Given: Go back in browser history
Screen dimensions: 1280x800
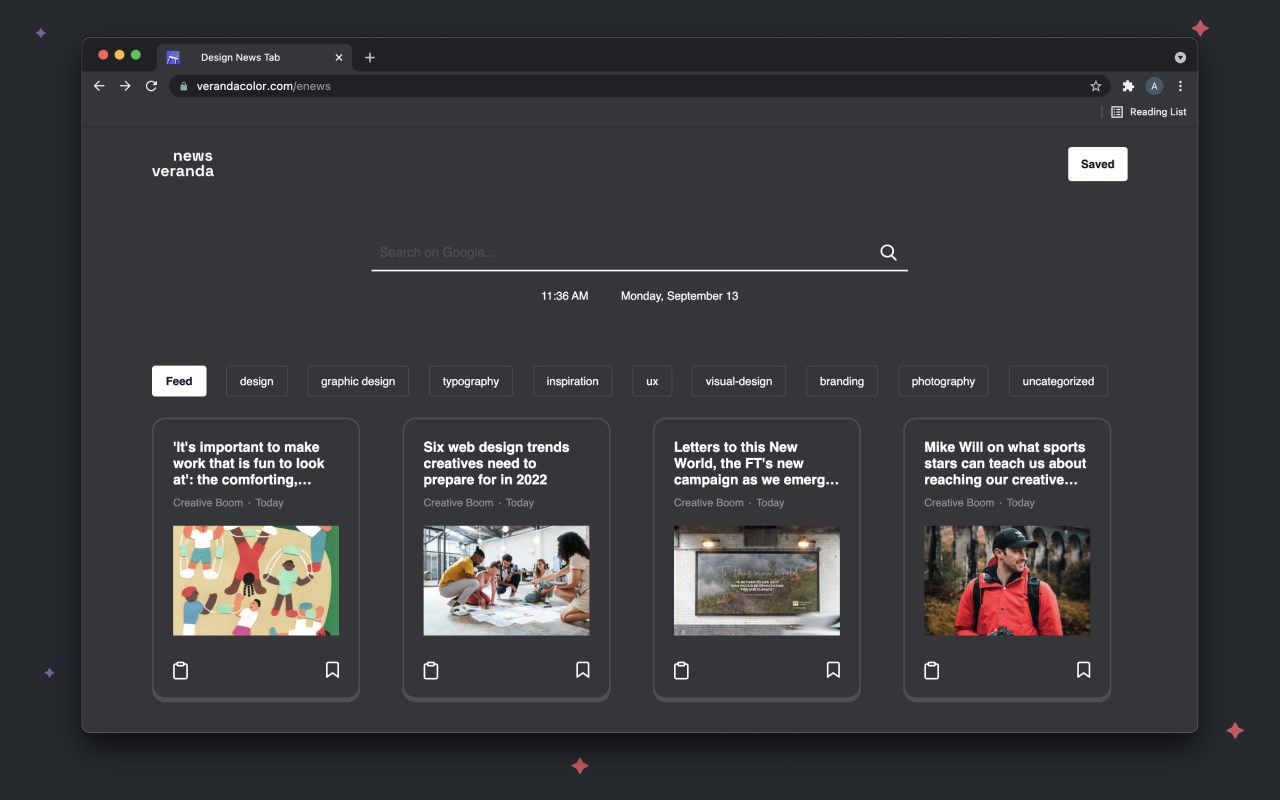Looking at the screenshot, I should [x=99, y=86].
